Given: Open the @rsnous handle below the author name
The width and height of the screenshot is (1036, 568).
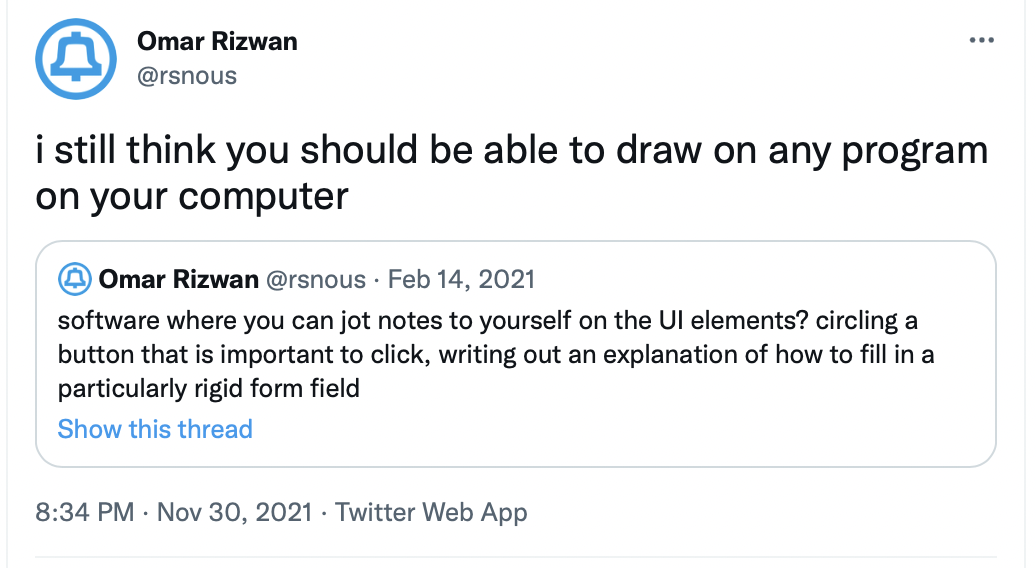Looking at the screenshot, I should (x=187, y=75).
